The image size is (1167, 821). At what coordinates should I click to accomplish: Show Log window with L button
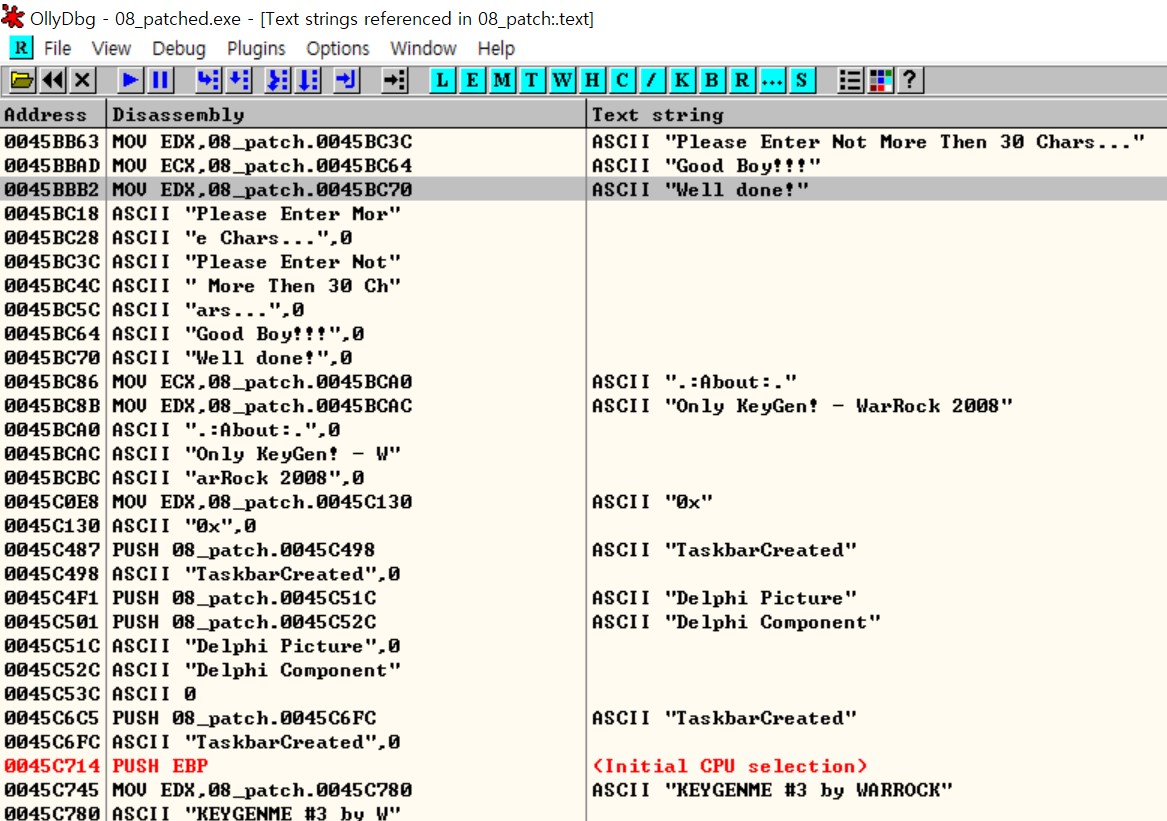442,80
